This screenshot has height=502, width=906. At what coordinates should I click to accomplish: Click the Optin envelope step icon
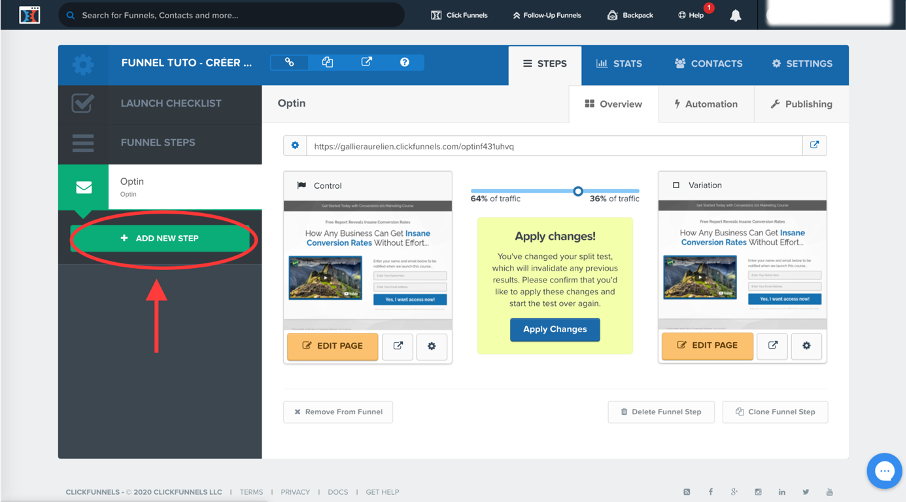(84, 187)
